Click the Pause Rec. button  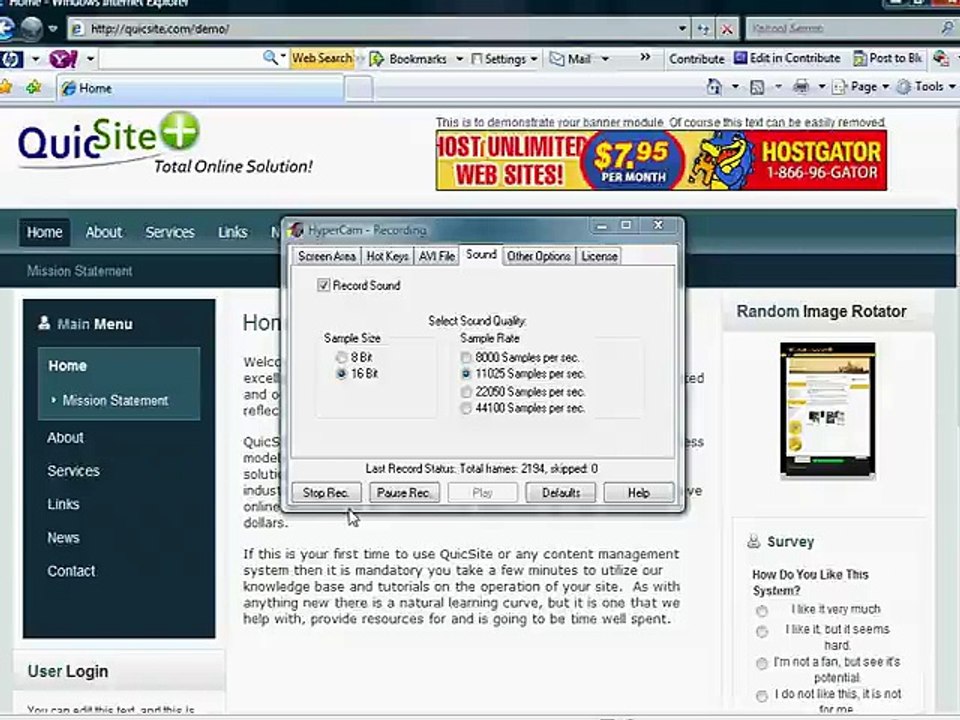[403, 493]
